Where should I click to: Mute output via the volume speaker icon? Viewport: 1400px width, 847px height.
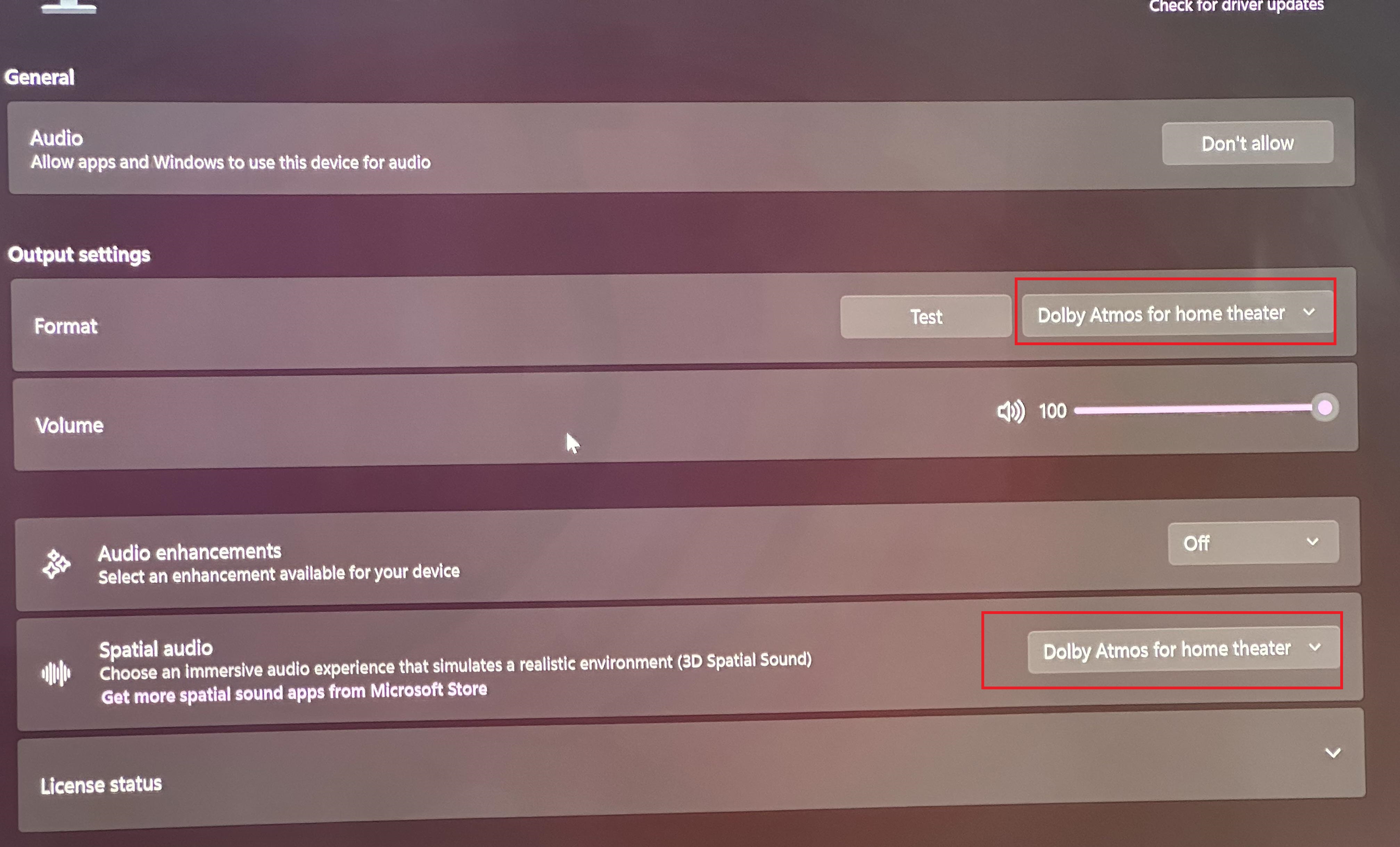click(x=1011, y=411)
